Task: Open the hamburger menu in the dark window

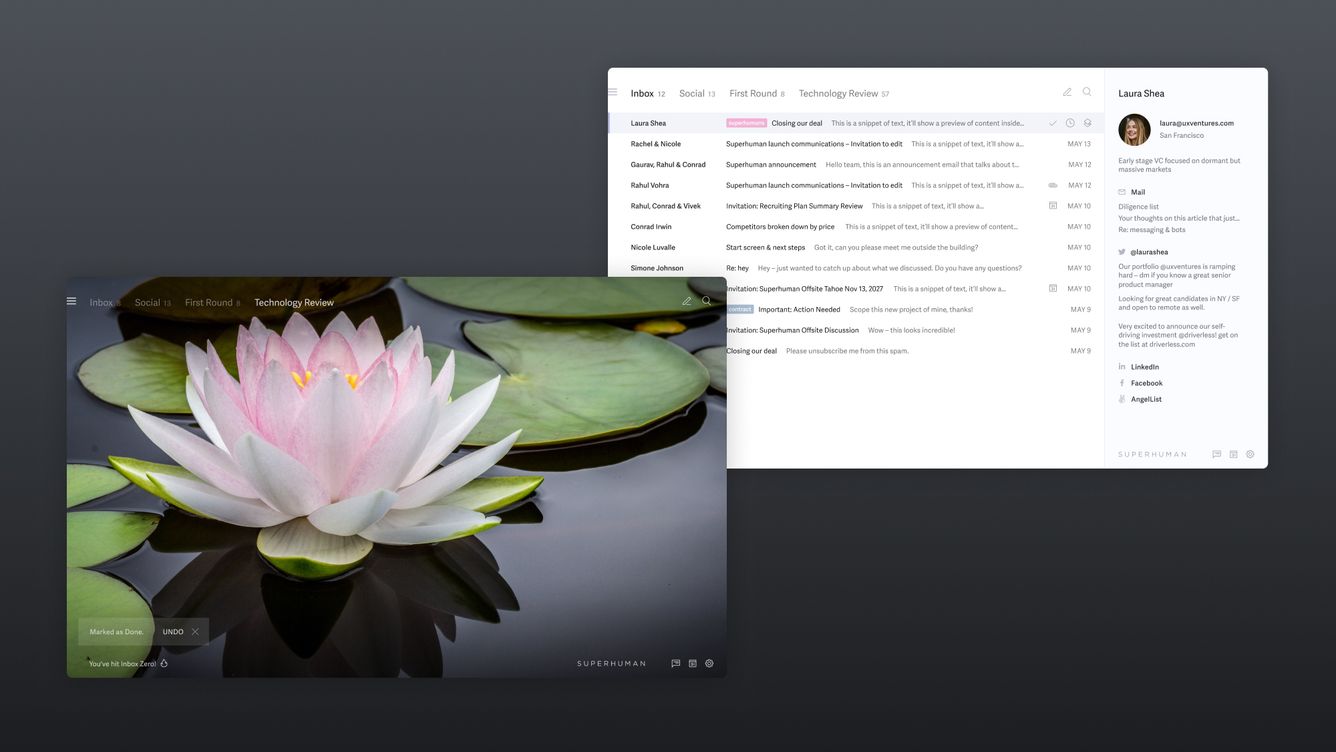Action: [x=70, y=301]
